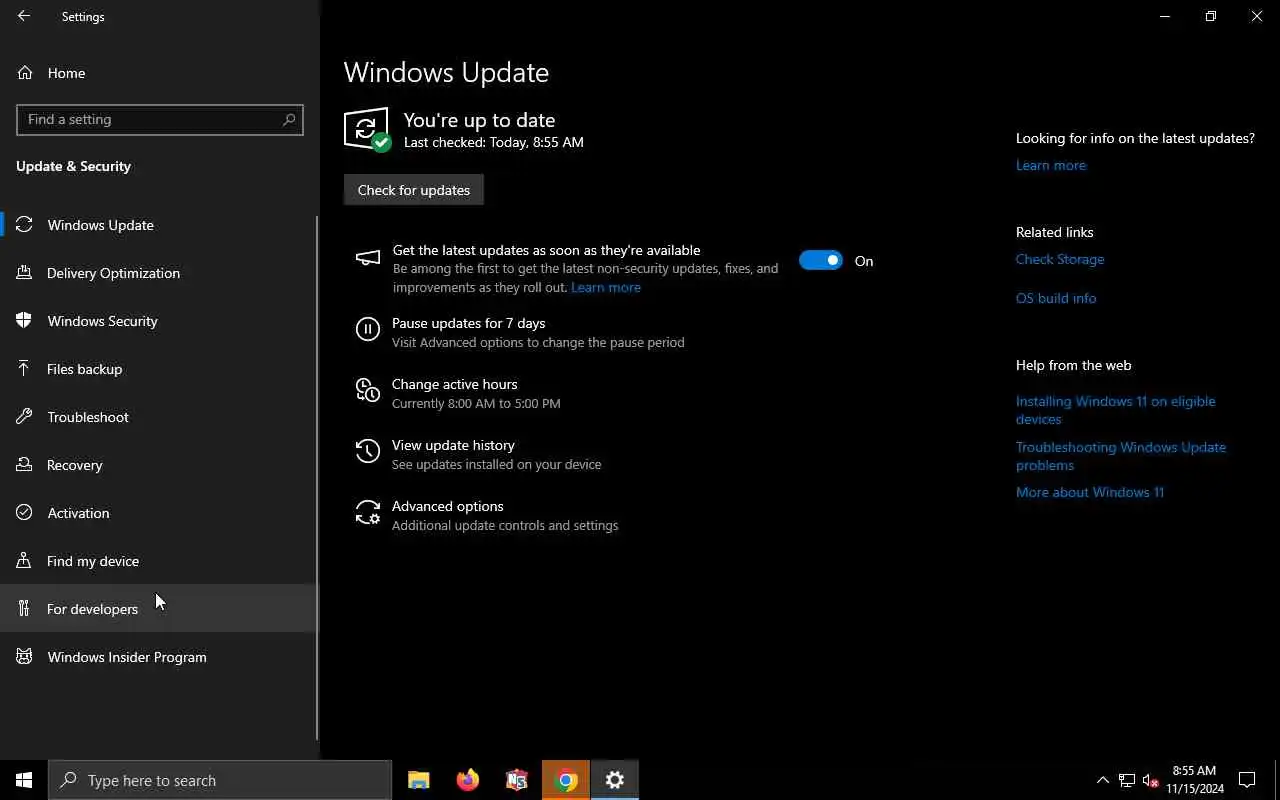
Task: Open the For developers page
Action: (160, 609)
